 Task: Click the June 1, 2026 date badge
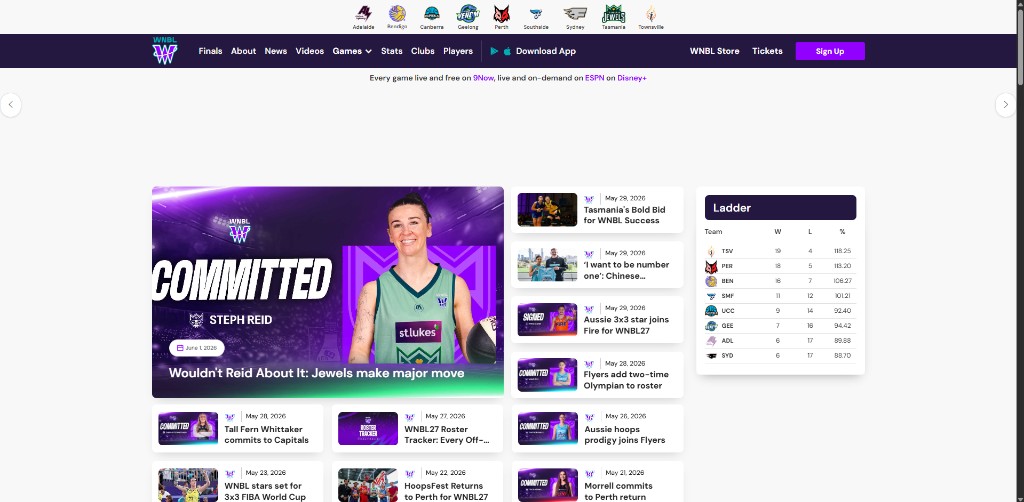(x=197, y=348)
